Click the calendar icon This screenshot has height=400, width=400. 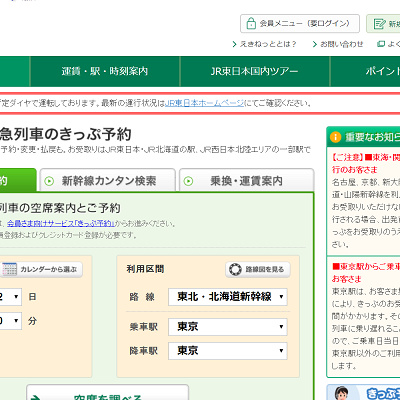[9, 269]
